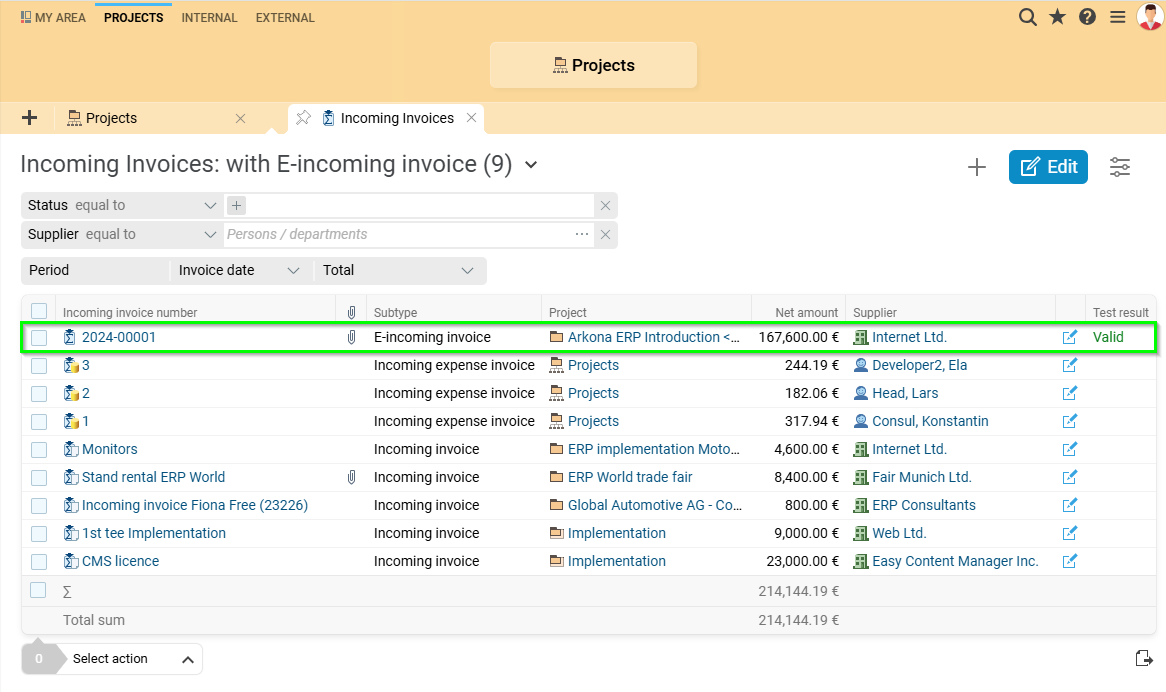Open the help question mark icon
This screenshot has height=692, width=1166.
point(1087,17)
